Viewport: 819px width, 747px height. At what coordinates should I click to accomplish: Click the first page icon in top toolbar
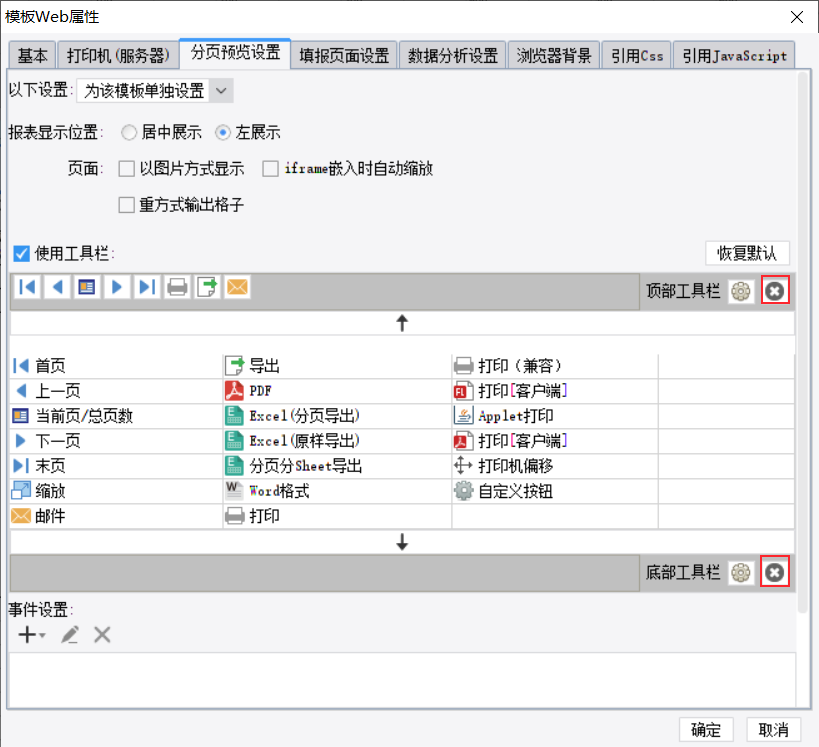(x=27, y=287)
